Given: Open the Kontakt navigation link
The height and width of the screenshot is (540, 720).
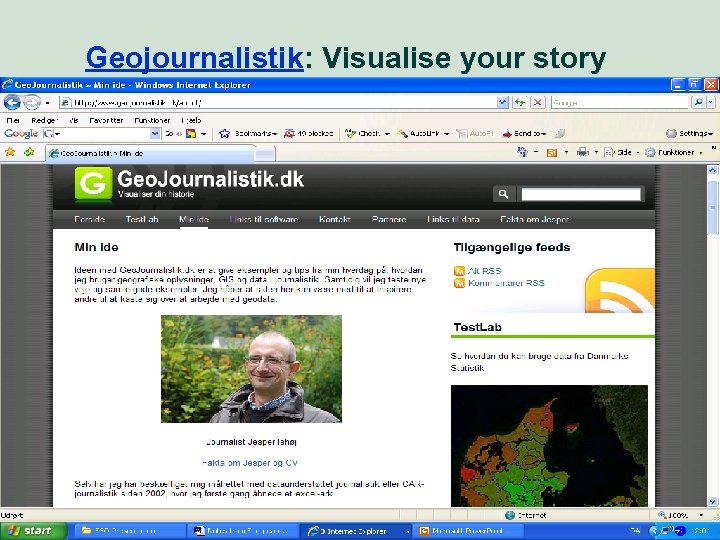Looking at the screenshot, I should (335, 219).
